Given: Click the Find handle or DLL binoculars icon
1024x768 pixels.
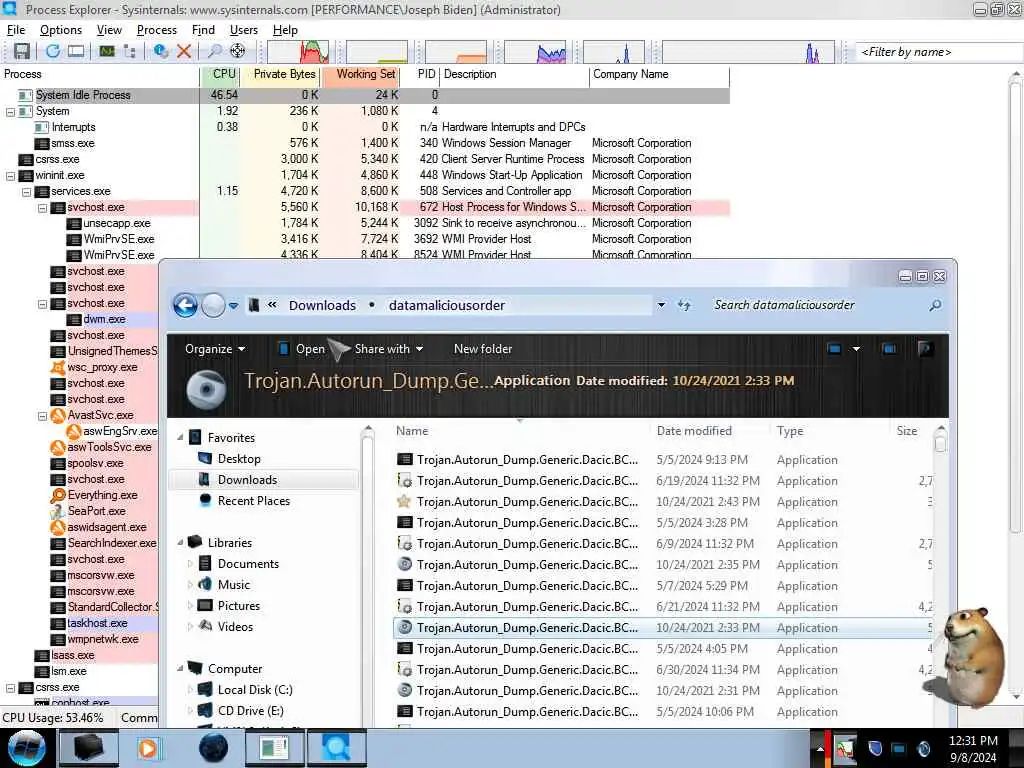Looking at the screenshot, I should [214, 51].
